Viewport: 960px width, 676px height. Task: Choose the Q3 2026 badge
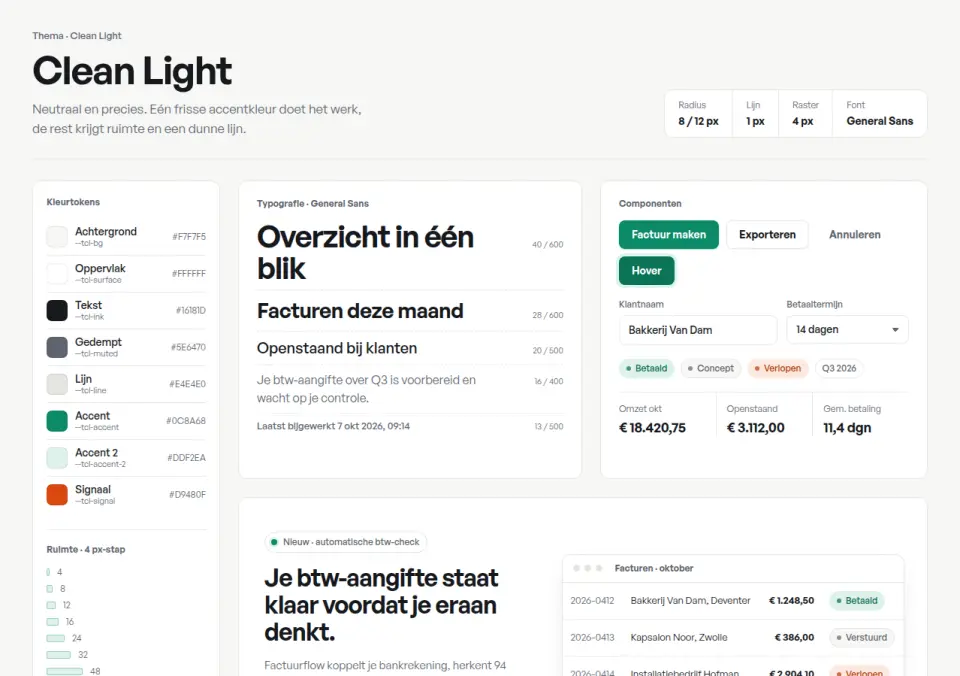click(839, 368)
